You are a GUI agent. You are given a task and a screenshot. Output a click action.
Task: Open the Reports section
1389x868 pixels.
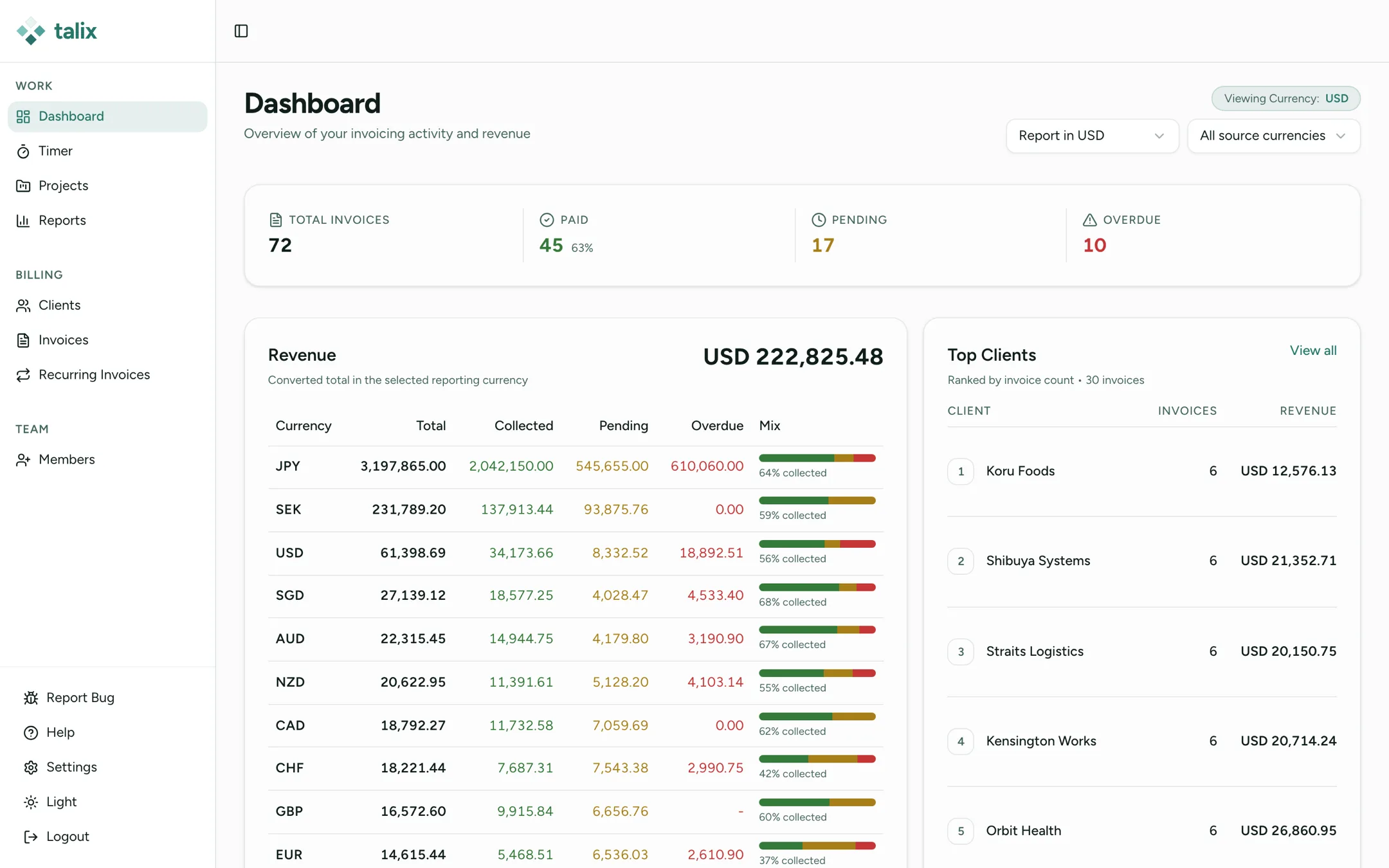tap(107, 221)
